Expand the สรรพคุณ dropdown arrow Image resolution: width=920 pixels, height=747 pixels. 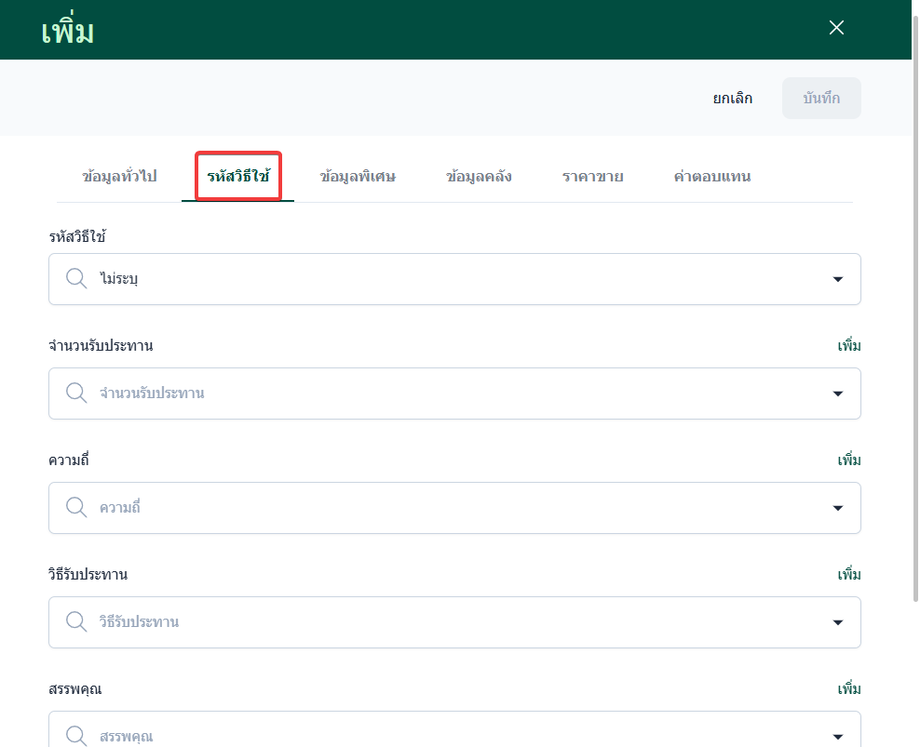(x=838, y=736)
